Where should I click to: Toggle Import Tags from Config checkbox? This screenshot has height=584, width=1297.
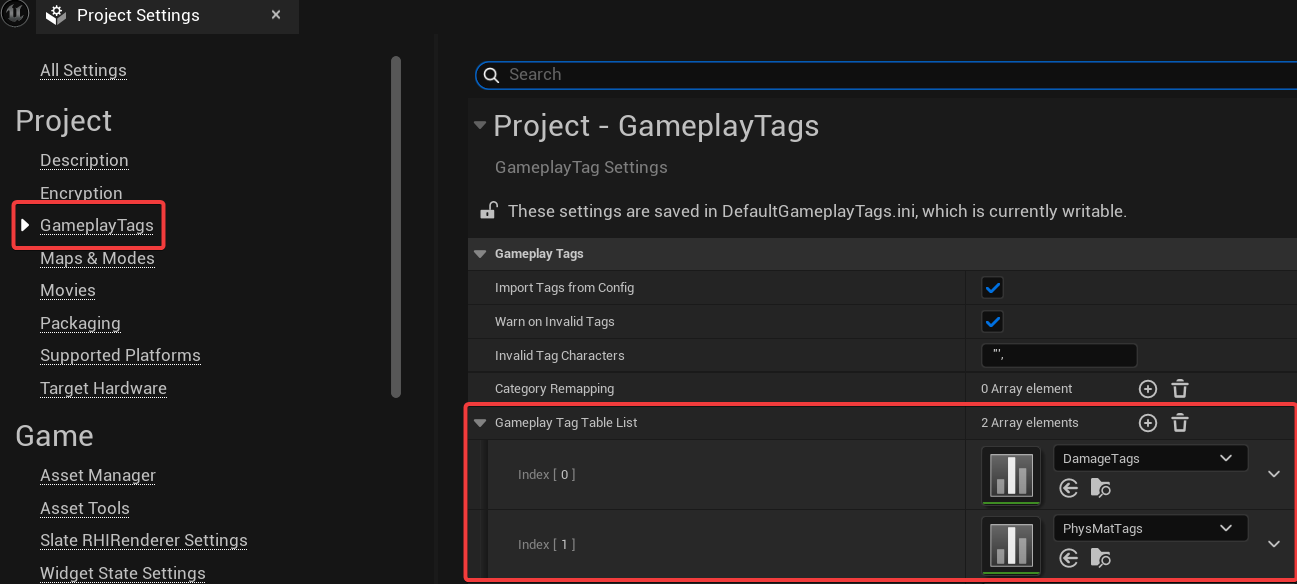pyautogui.click(x=992, y=288)
